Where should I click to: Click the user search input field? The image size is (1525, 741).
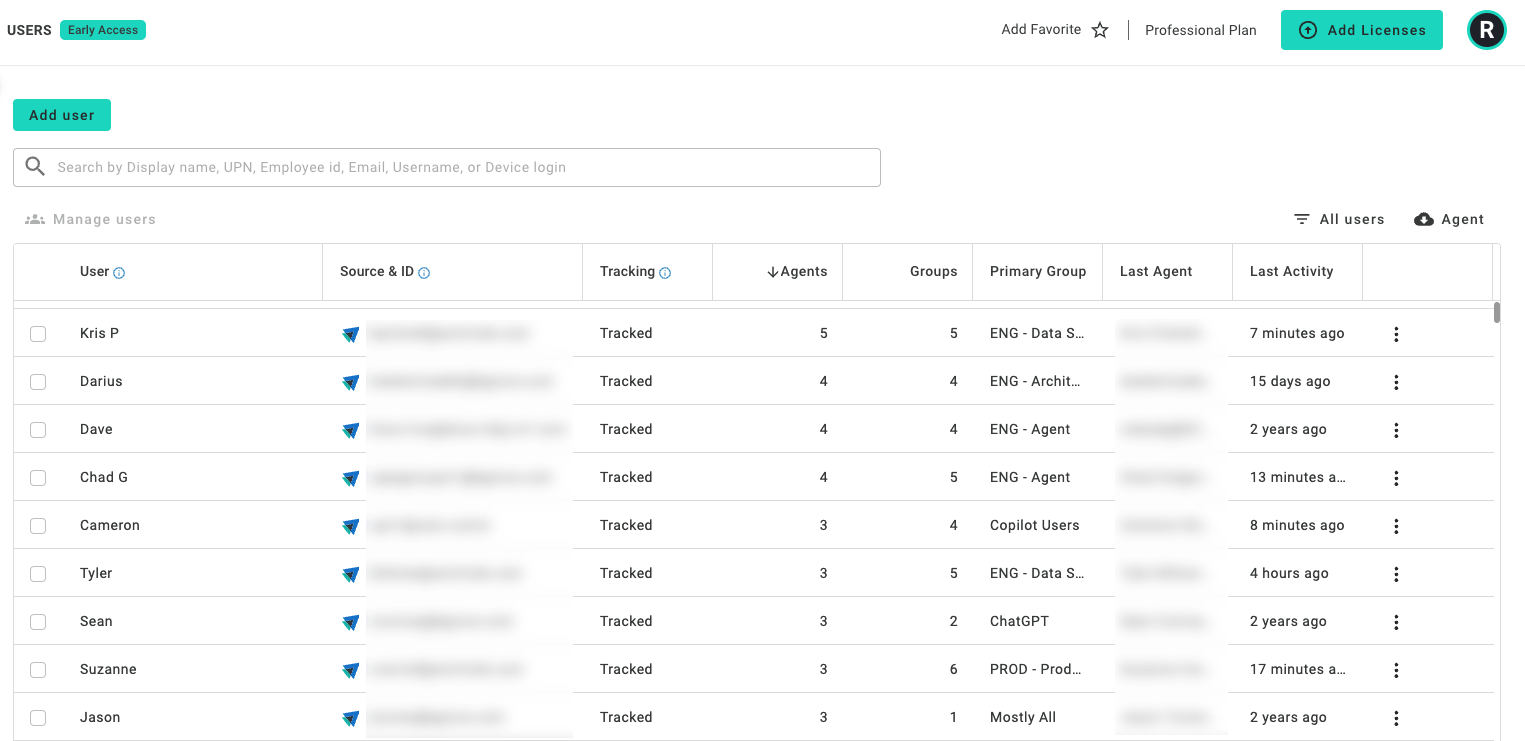(447, 167)
